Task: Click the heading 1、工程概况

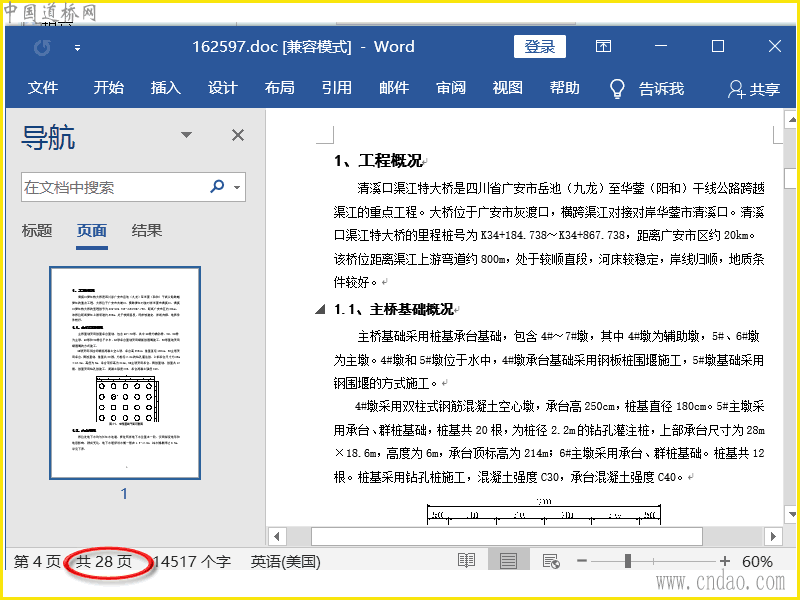Action: (x=378, y=161)
